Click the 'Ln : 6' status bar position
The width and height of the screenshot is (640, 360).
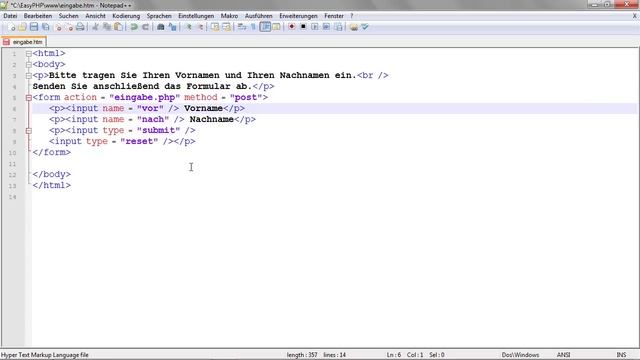[x=394, y=355]
